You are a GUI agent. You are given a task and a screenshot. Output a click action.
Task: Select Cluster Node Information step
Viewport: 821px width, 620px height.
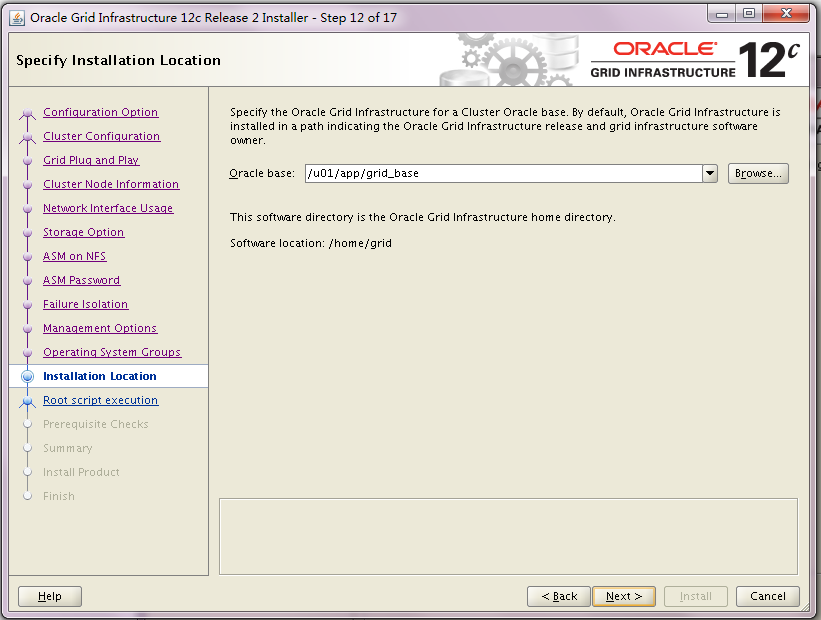point(111,184)
